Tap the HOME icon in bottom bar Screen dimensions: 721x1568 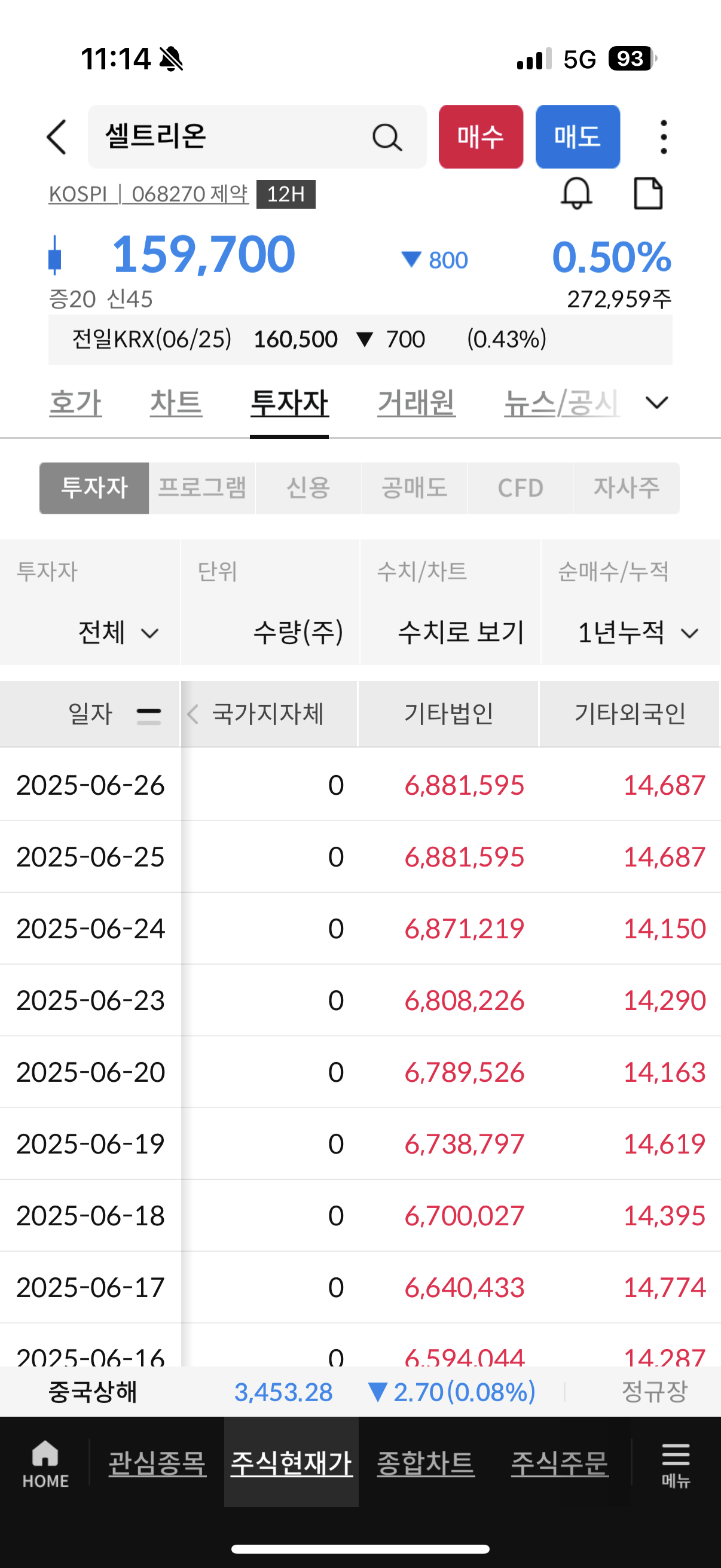pyautogui.click(x=45, y=1464)
